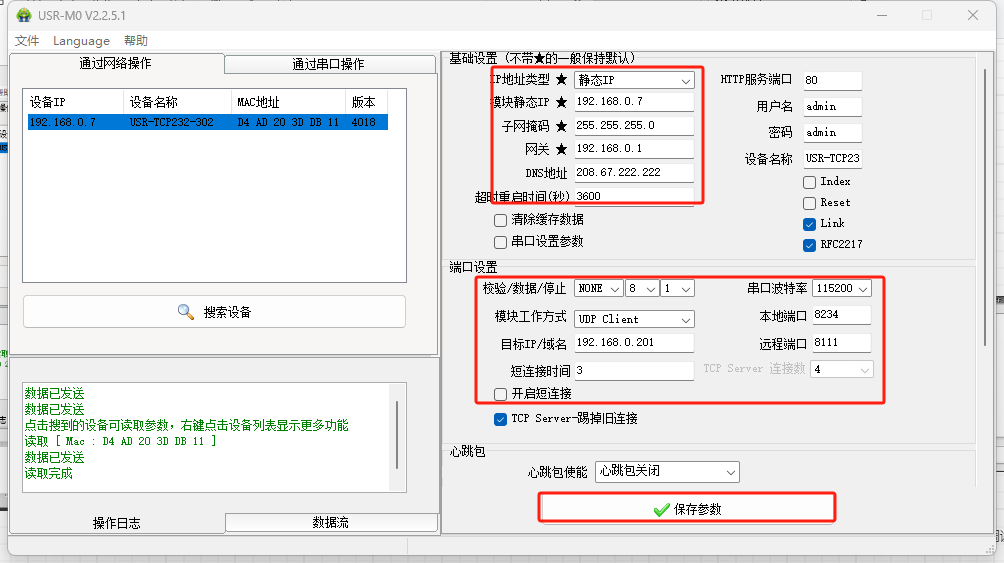Viewport: 1004px width, 563px height.
Task: Switch to the 数据流 tab
Action: coord(331,522)
